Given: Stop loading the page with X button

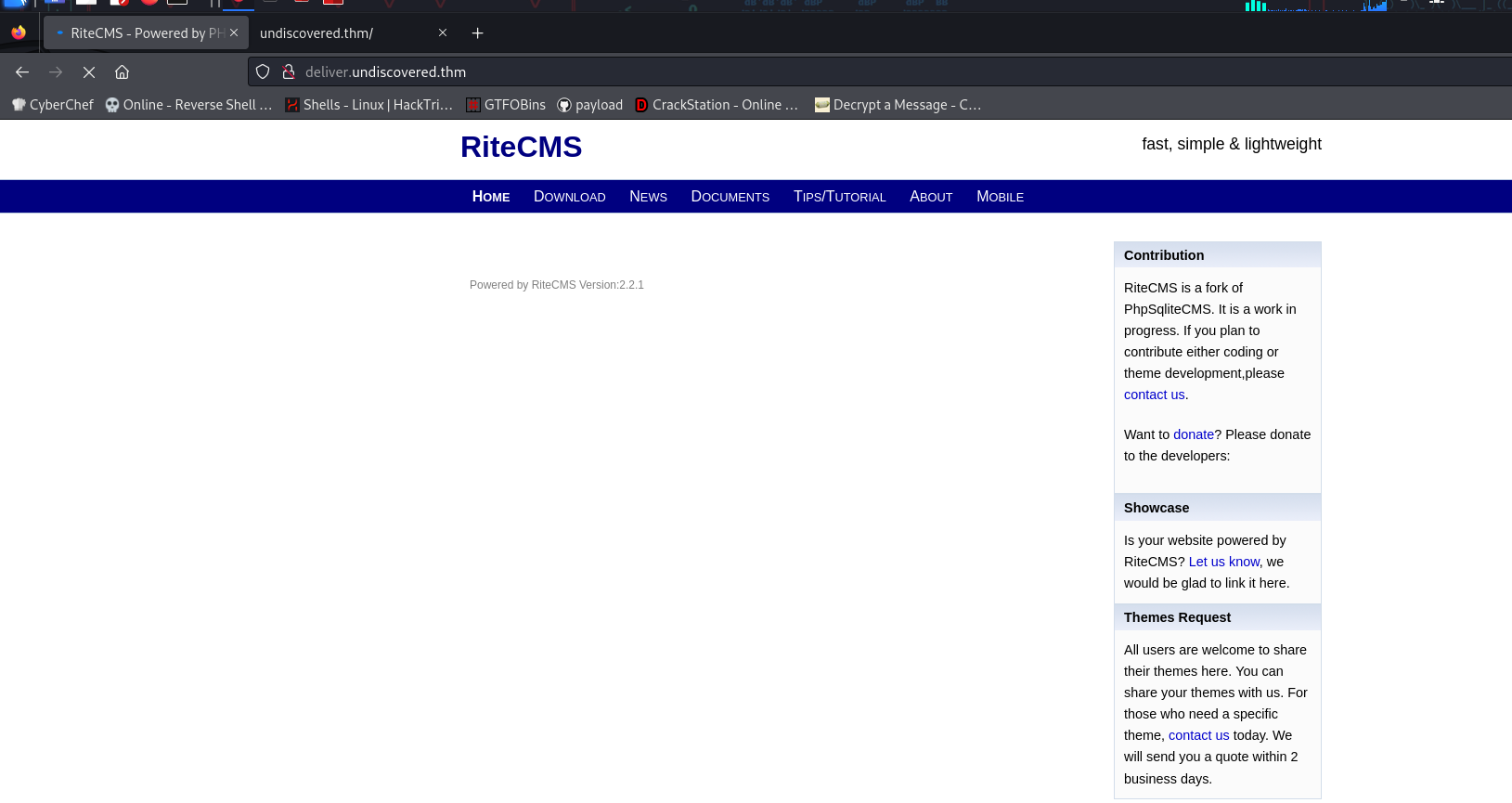Looking at the screenshot, I should [x=89, y=72].
